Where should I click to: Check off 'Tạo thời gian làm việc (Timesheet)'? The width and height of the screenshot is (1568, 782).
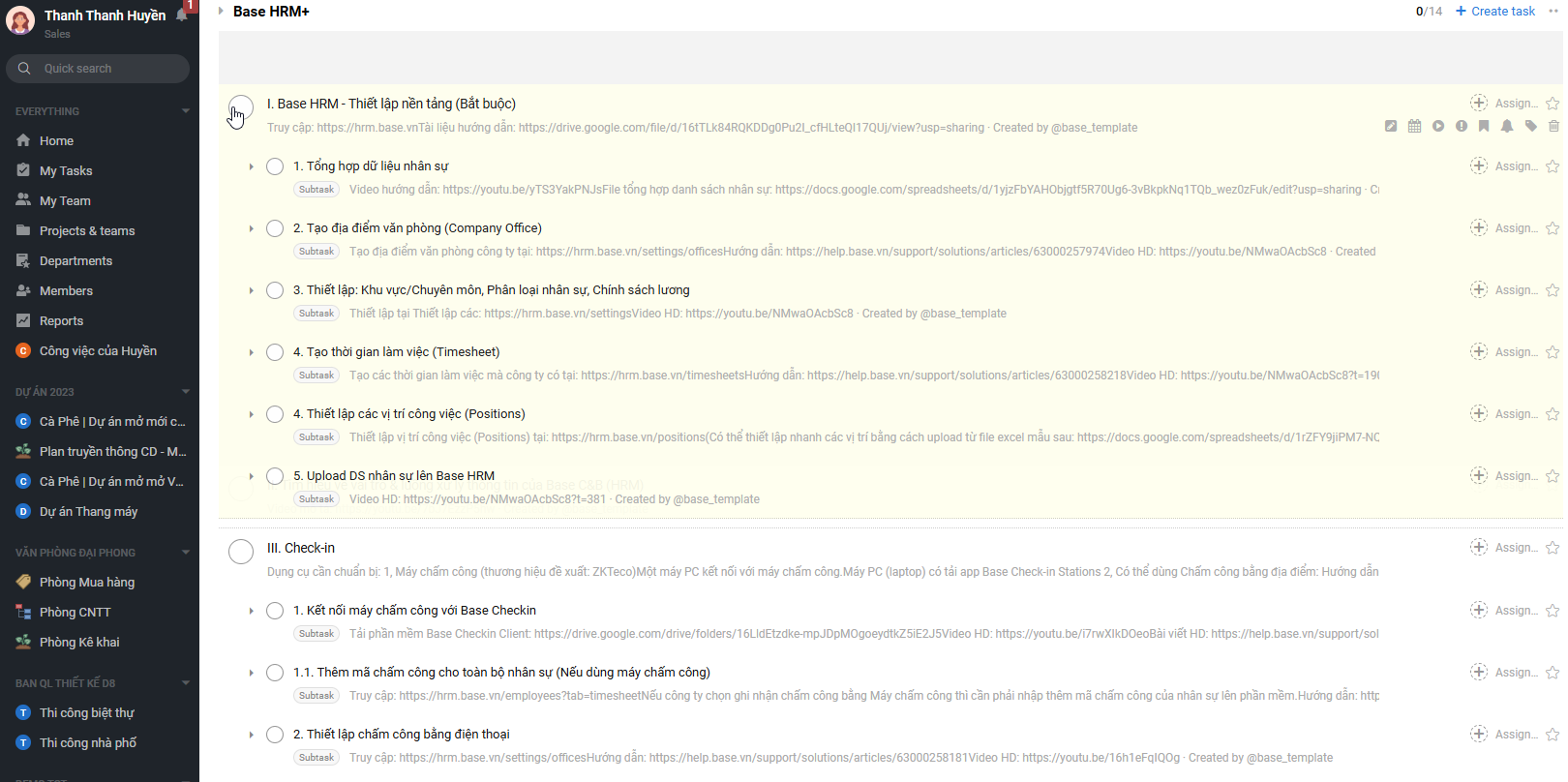(x=275, y=352)
